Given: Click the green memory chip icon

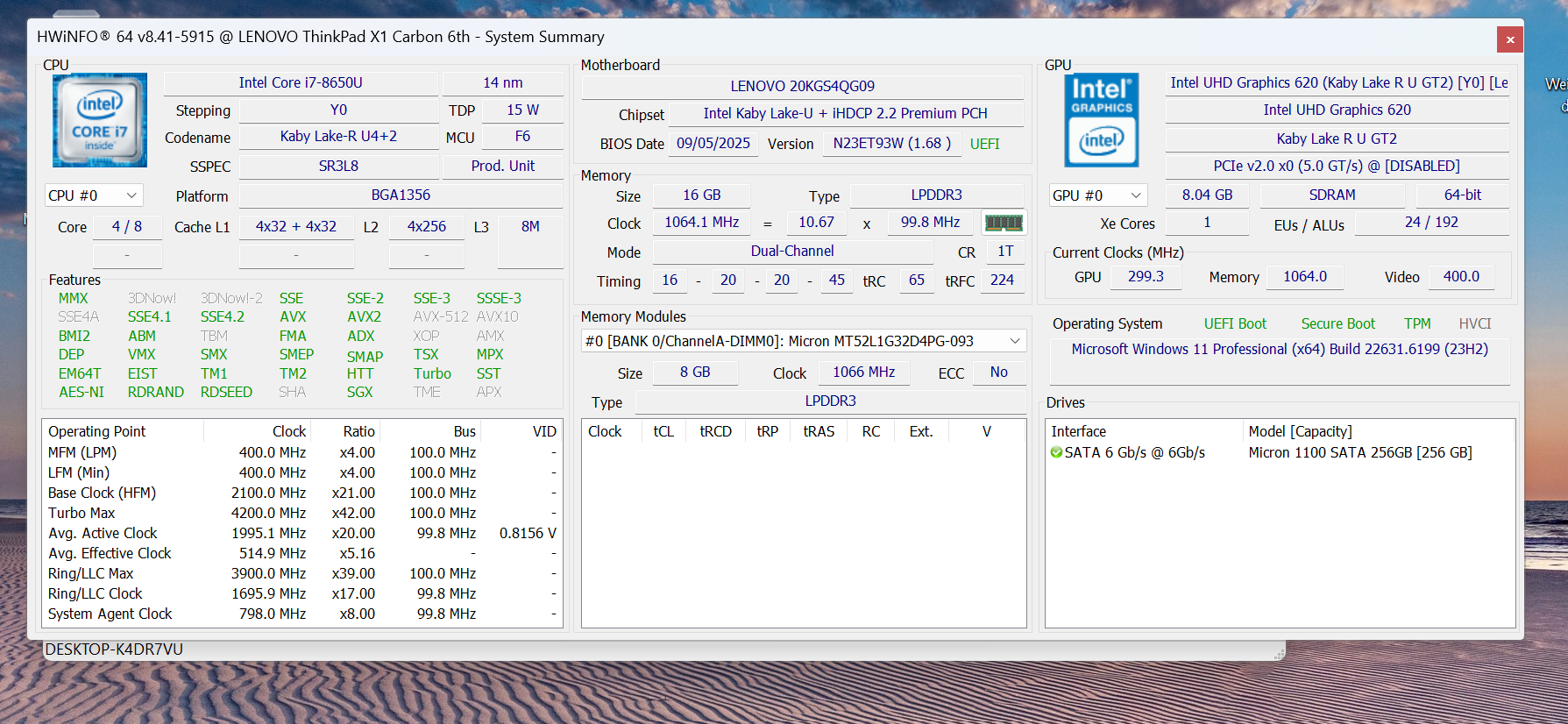Looking at the screenshot, I should (1004, 223).
